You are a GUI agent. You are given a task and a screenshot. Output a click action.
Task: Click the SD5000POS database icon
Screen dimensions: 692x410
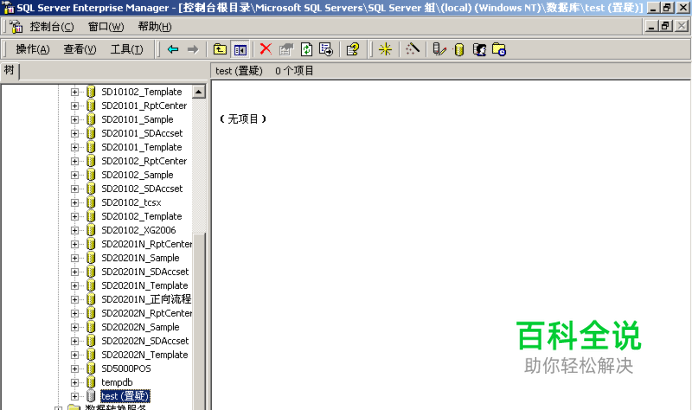91,369
